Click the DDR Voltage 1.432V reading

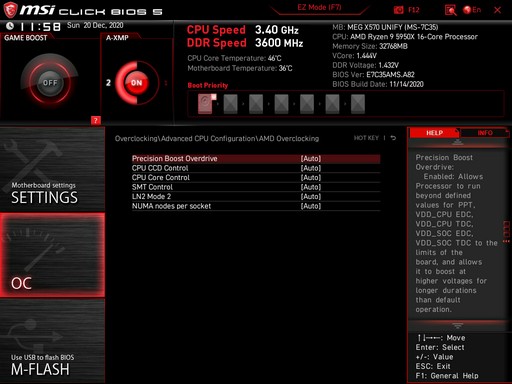tap(365, 65)
